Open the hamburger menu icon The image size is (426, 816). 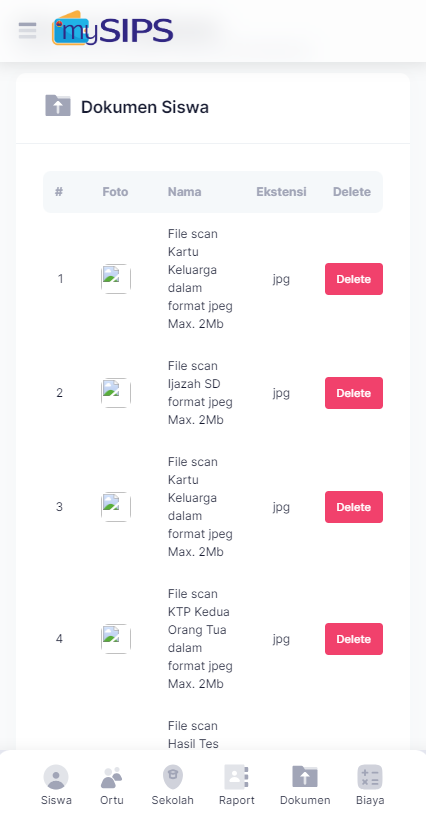[x=27, y=30]
